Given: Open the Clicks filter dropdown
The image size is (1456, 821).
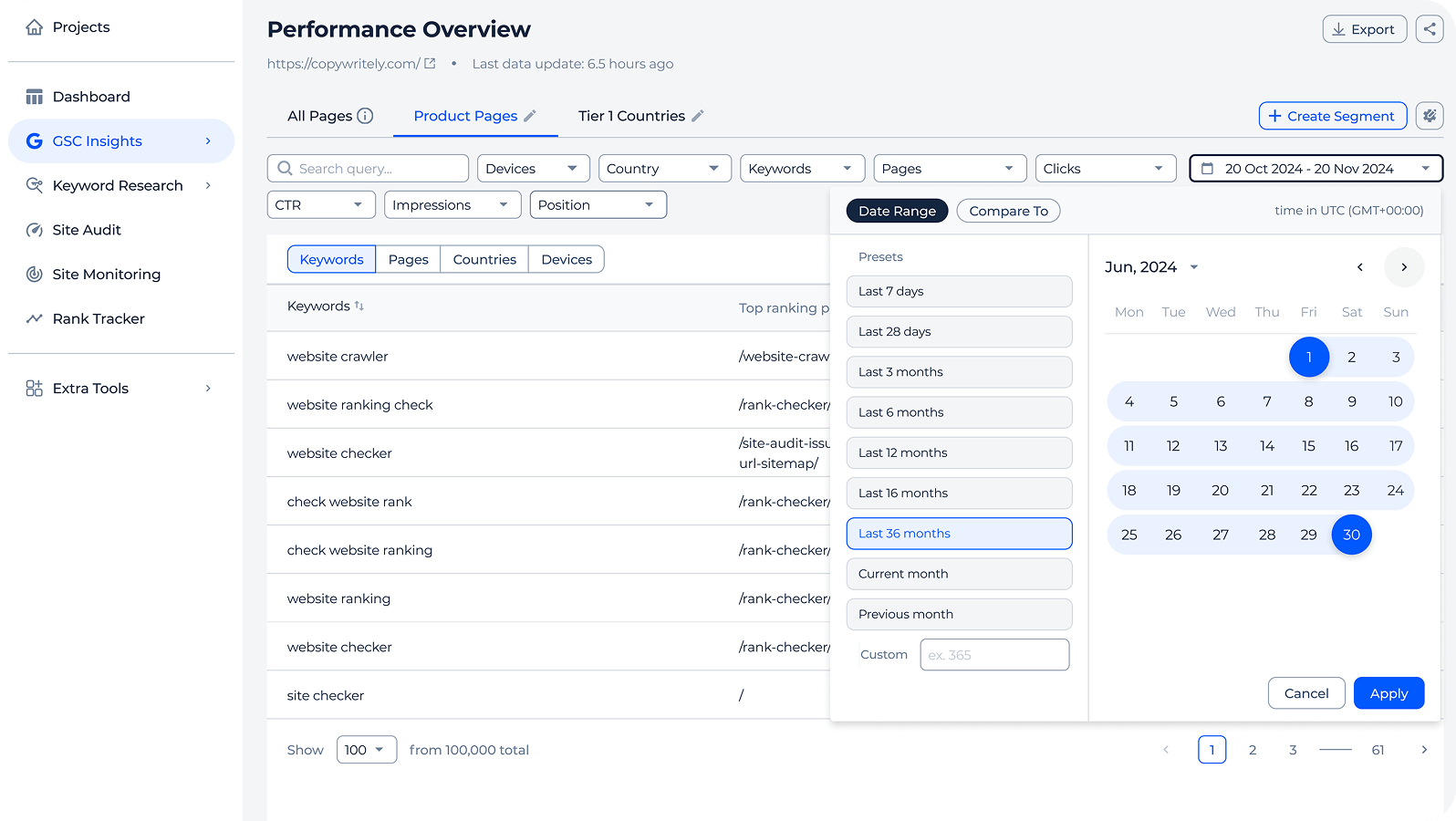Looking at the screenshot, I should pyautogui.click(x=1106, y=169).
